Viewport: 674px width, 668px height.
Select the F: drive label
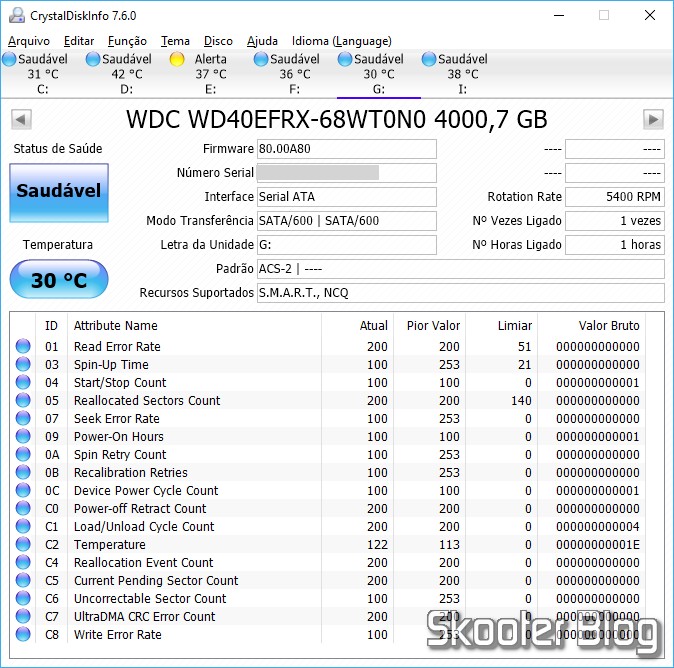(294, 89)
